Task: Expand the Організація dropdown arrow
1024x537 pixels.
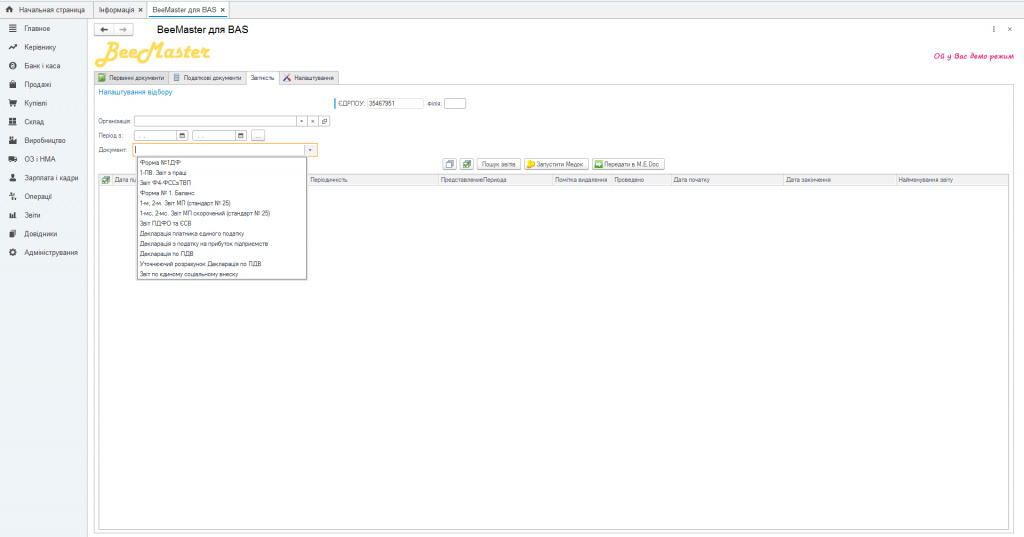Action: [301, 121]
